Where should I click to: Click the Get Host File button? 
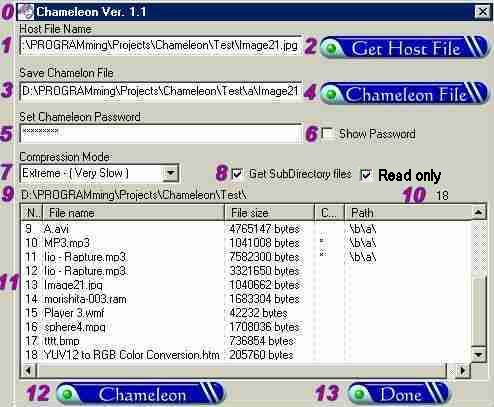tap(405, 48)
